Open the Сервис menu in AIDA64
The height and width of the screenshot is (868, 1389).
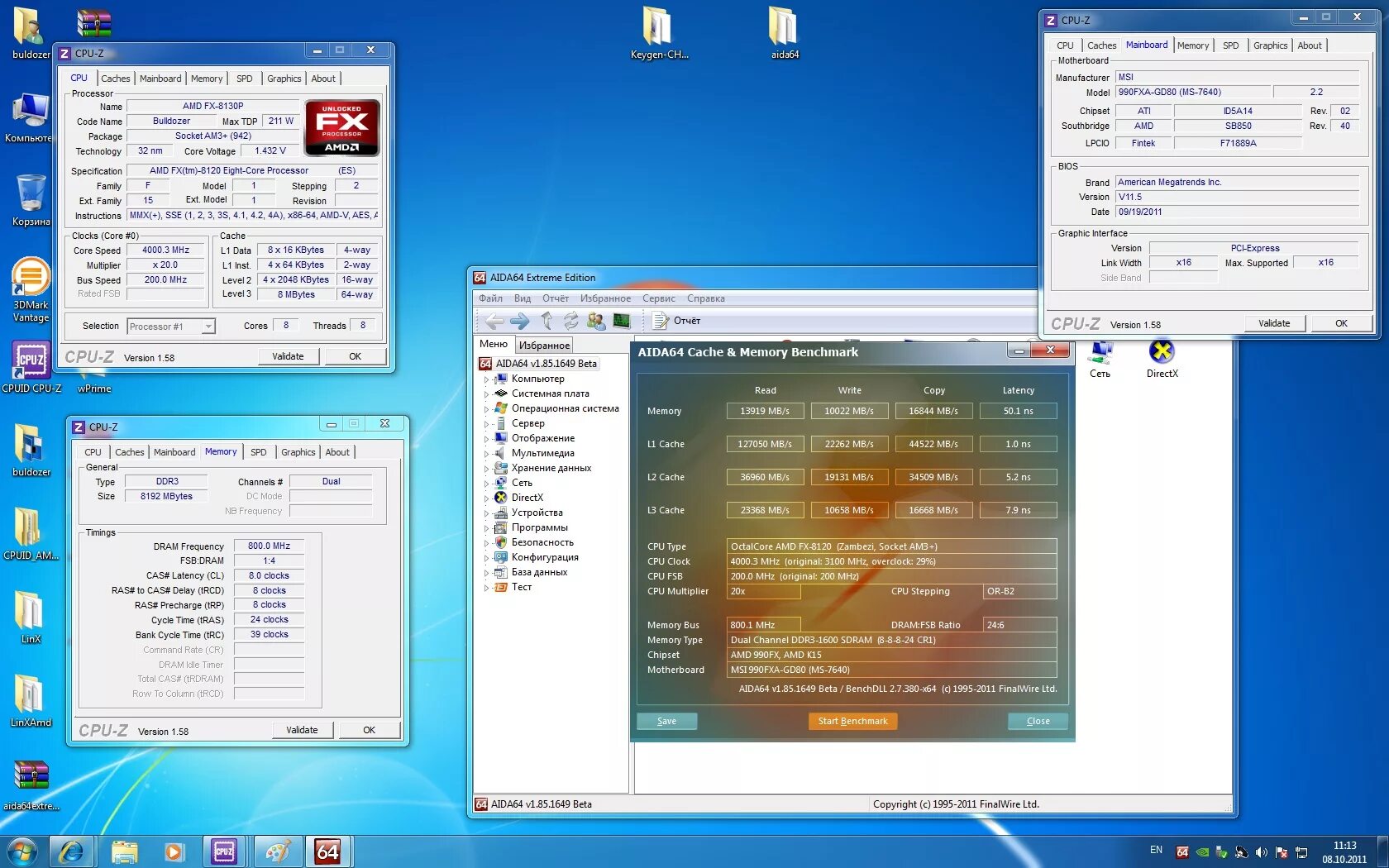pyautogui.click(x=659, y=298)
